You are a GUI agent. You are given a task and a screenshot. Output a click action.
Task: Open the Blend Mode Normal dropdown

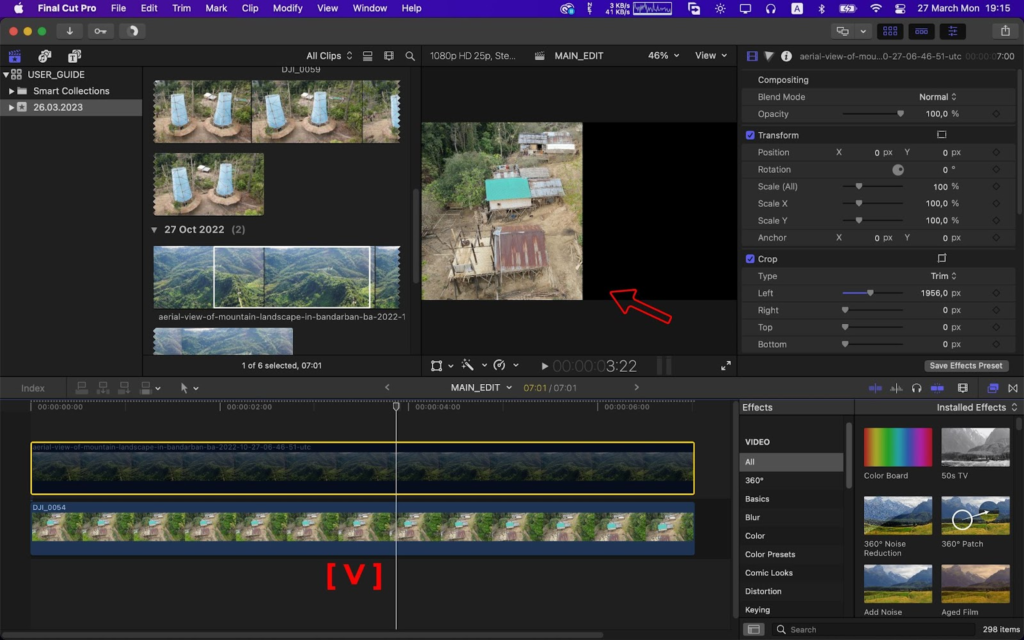tap(938, 97)
